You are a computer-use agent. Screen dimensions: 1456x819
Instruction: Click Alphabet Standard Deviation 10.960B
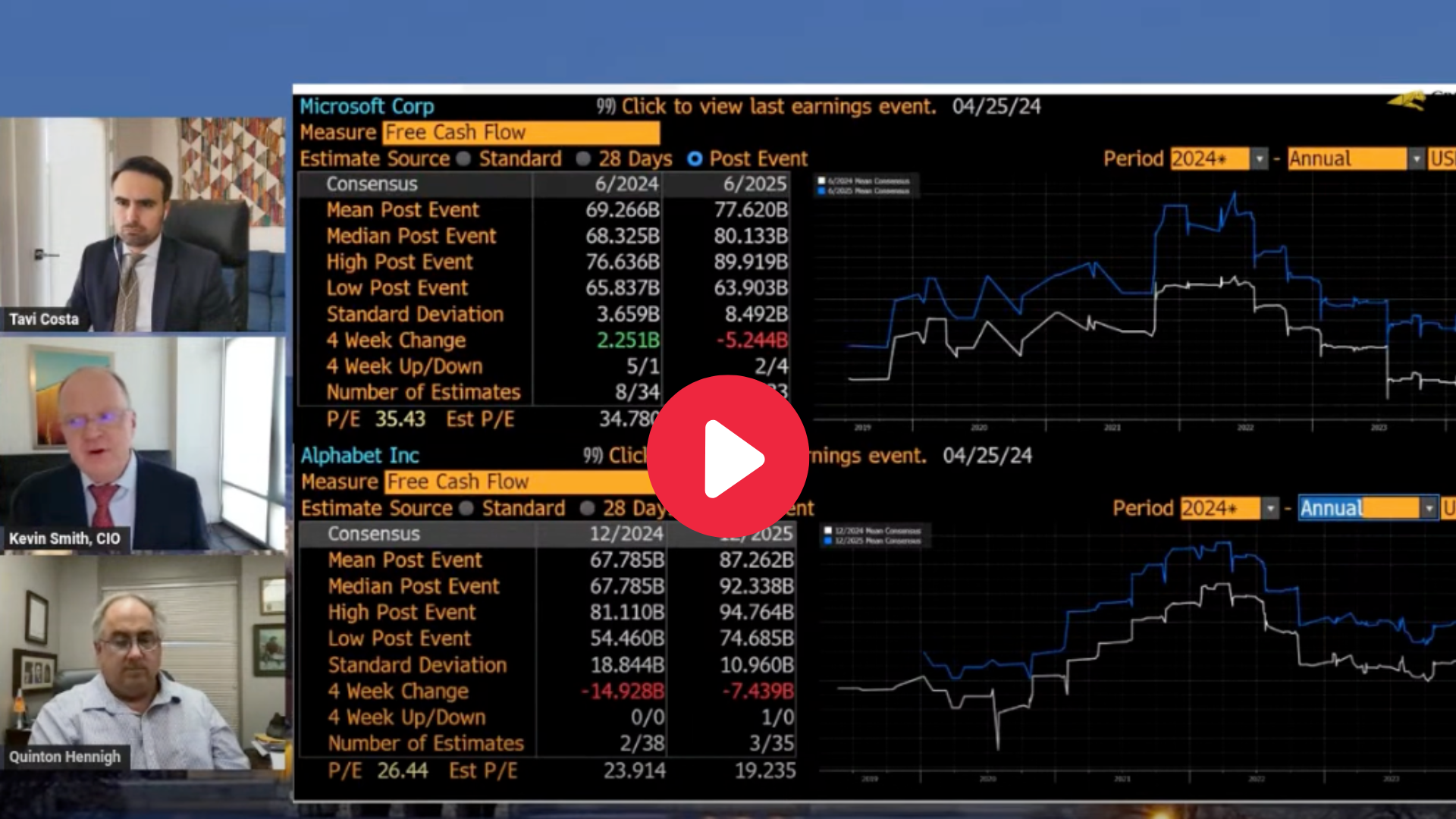point(757,665)
